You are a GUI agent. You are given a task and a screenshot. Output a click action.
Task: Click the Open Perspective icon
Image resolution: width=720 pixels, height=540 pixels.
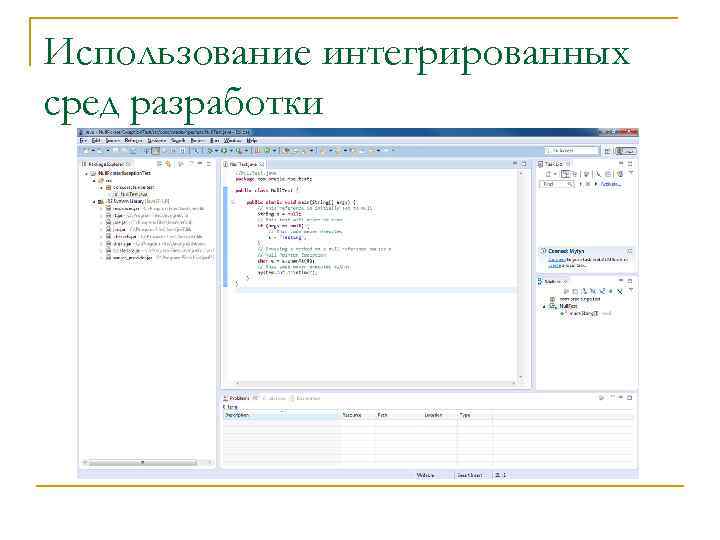(x=607, y=151)
